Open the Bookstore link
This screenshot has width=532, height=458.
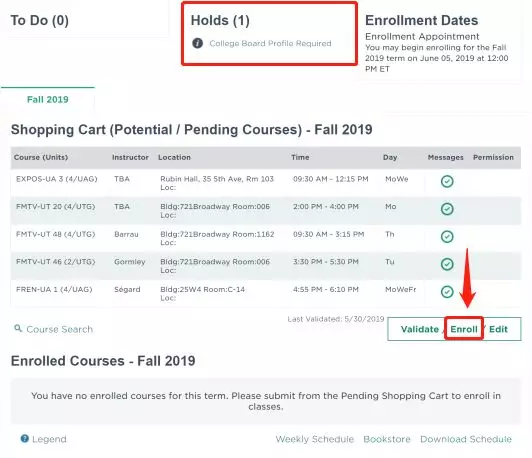387,439
